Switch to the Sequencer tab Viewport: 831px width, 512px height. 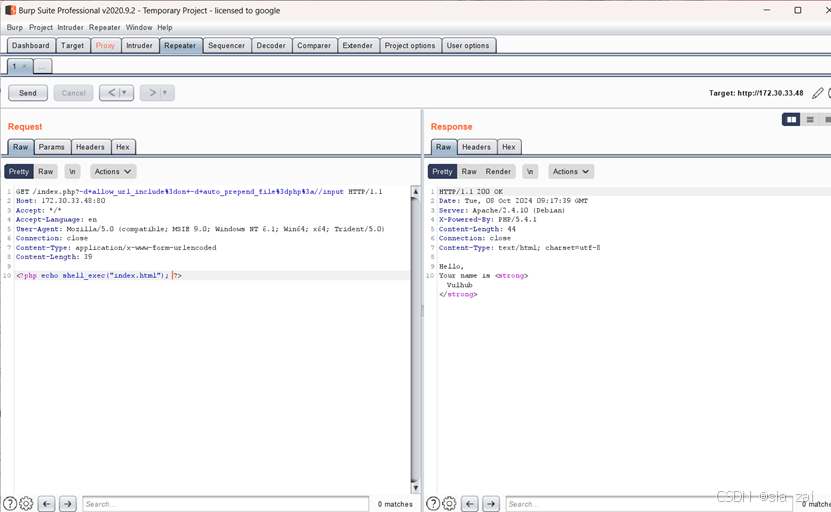[227, 46]
